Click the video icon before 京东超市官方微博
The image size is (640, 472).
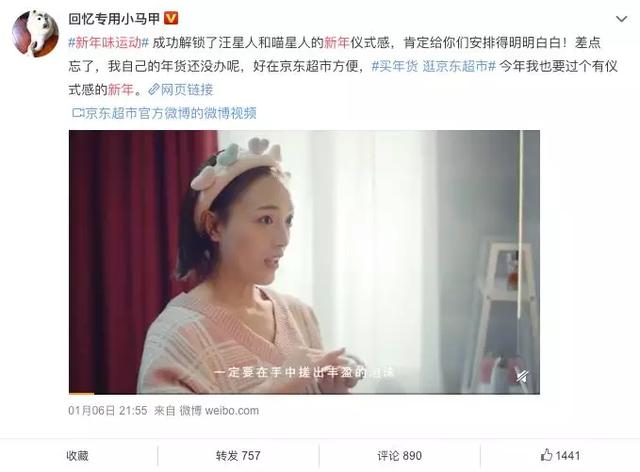(x=78, y=113)
